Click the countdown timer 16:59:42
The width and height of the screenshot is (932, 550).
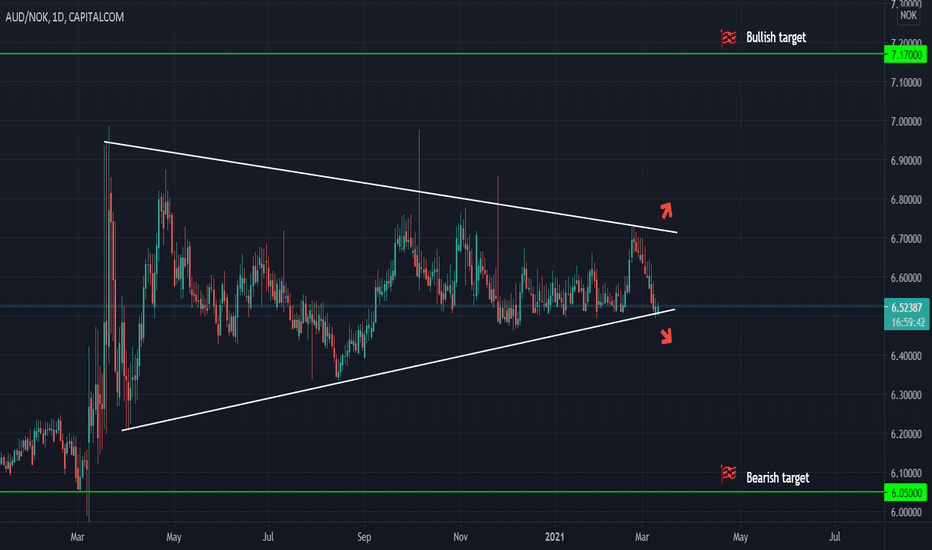click(907, 322)
